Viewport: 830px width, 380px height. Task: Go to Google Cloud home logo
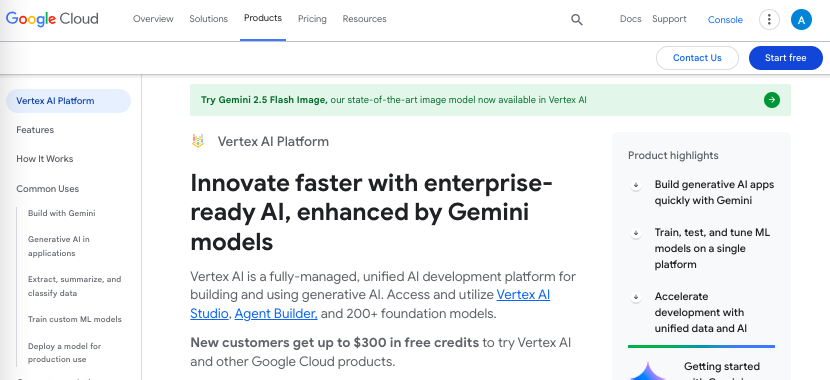tap(52, 19)
